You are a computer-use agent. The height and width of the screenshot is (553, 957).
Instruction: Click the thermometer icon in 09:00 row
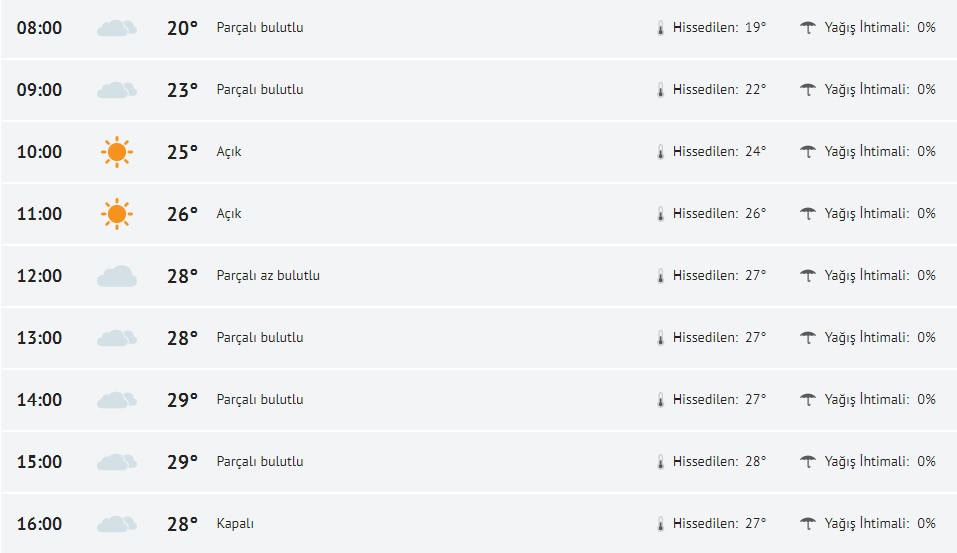click(x=660, y=90)
